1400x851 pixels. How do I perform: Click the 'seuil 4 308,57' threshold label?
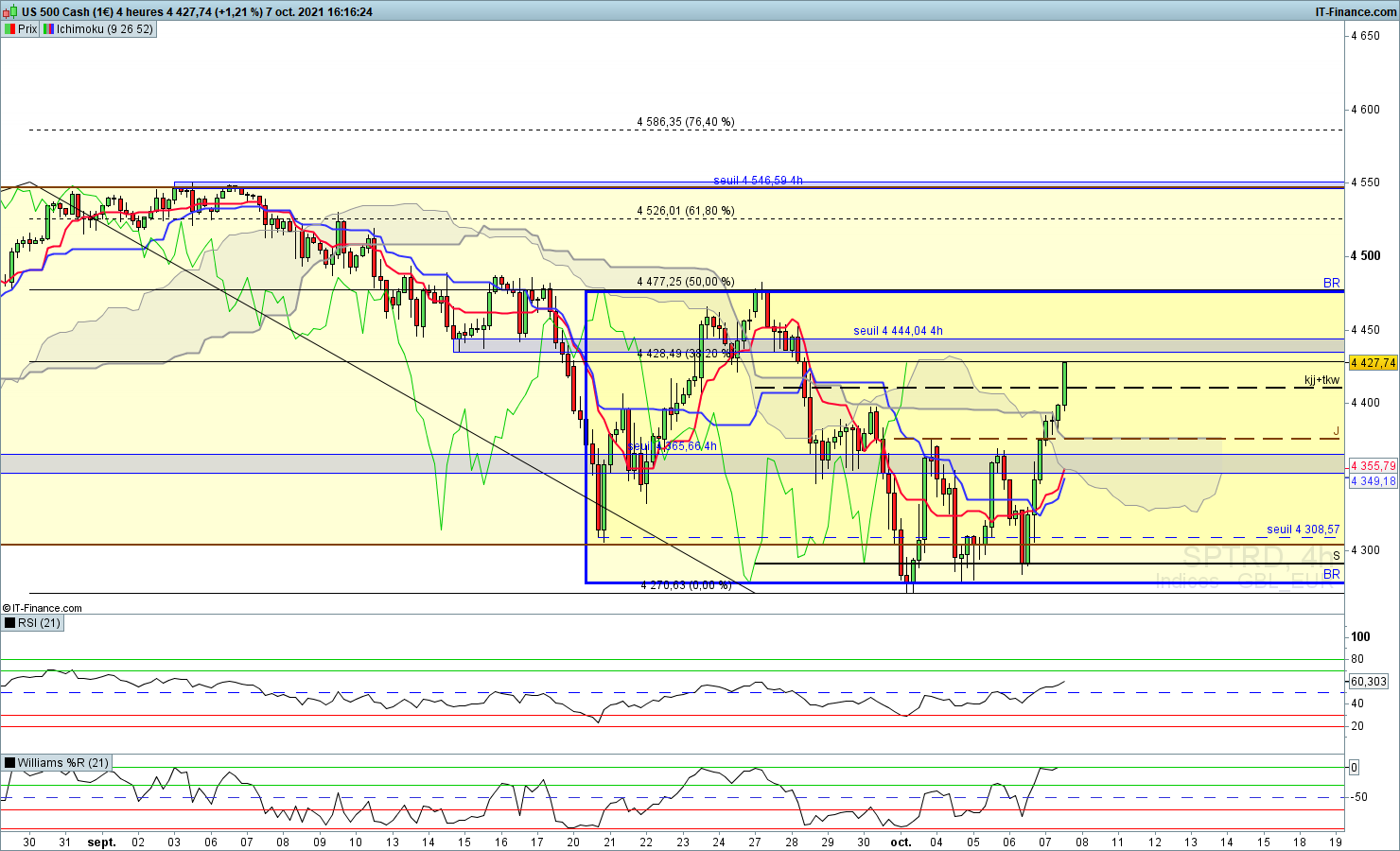click(1303, 530)
